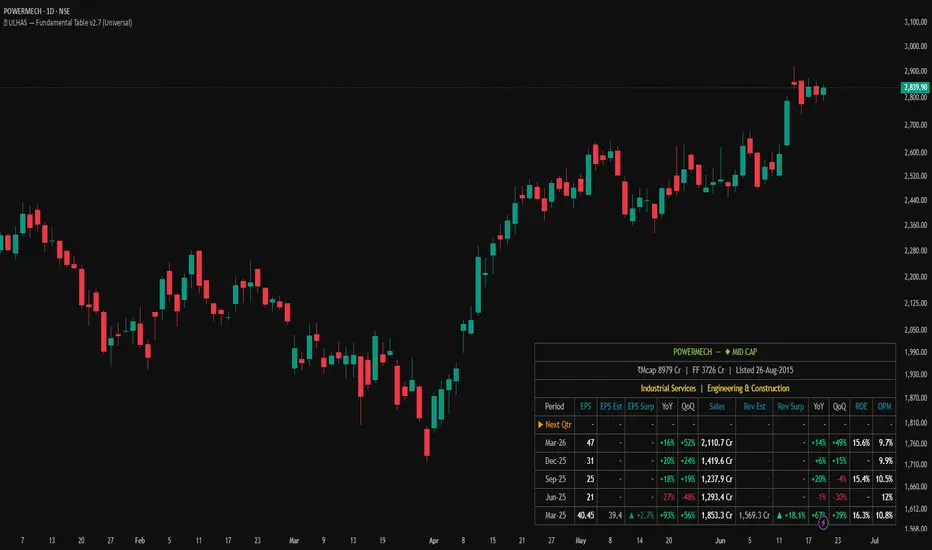This screenshot has height=550, width=932.
Task: Click the 3,000.00 price axis label
Action: [915, 46]
